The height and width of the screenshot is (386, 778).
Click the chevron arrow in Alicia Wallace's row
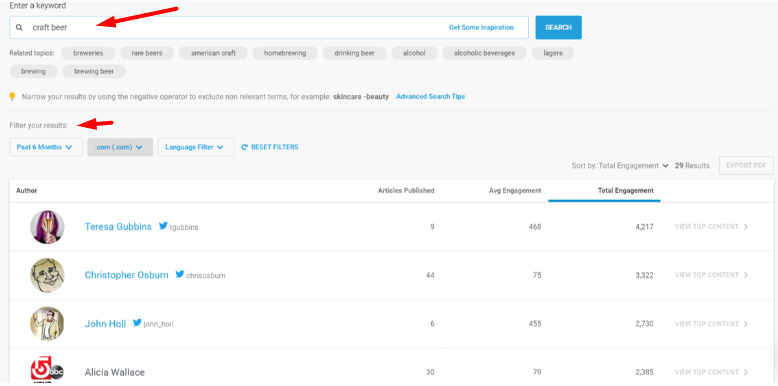point(746,372)
